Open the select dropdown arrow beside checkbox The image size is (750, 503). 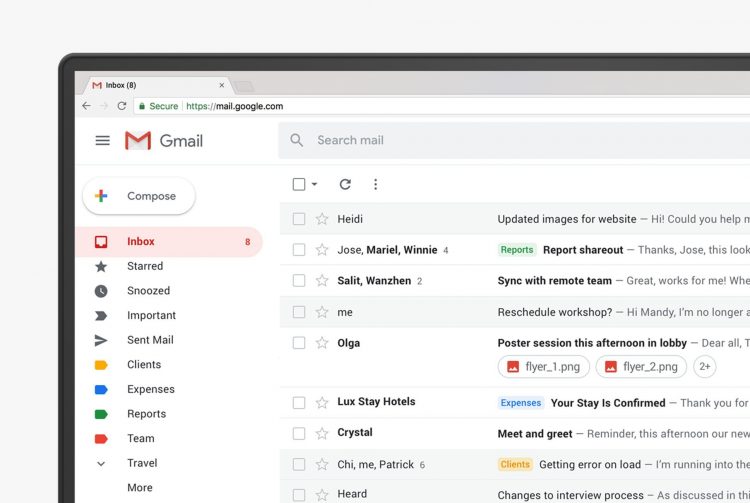pos(314,184)
